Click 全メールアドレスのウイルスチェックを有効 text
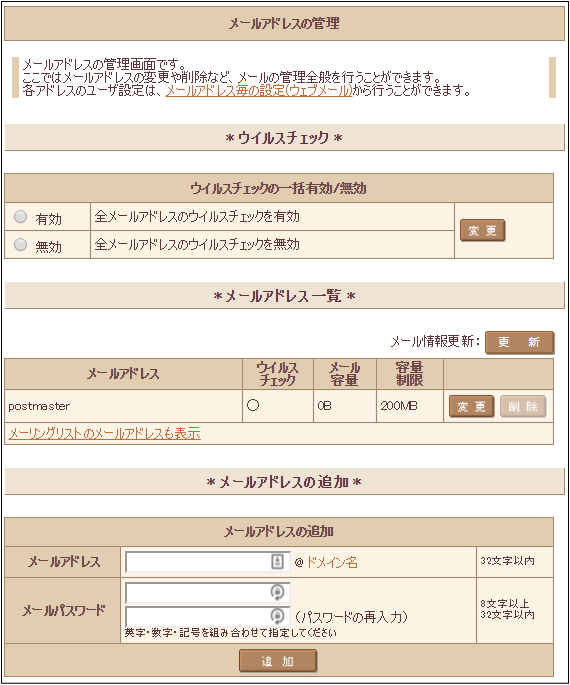The height and width of the screenshot is (685, 570). 197,216
